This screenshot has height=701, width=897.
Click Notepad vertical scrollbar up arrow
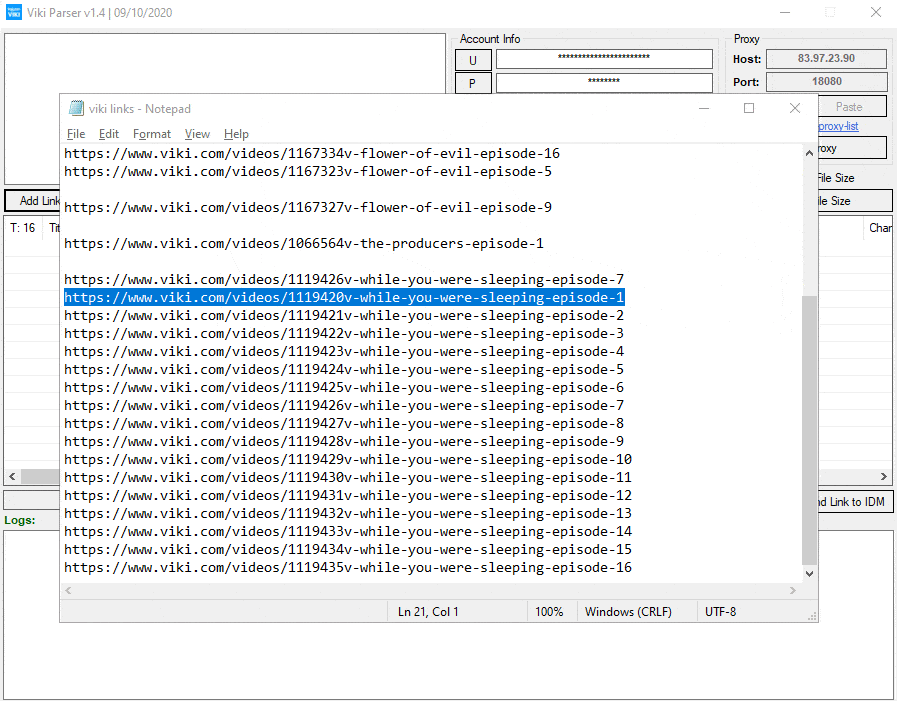809,153
